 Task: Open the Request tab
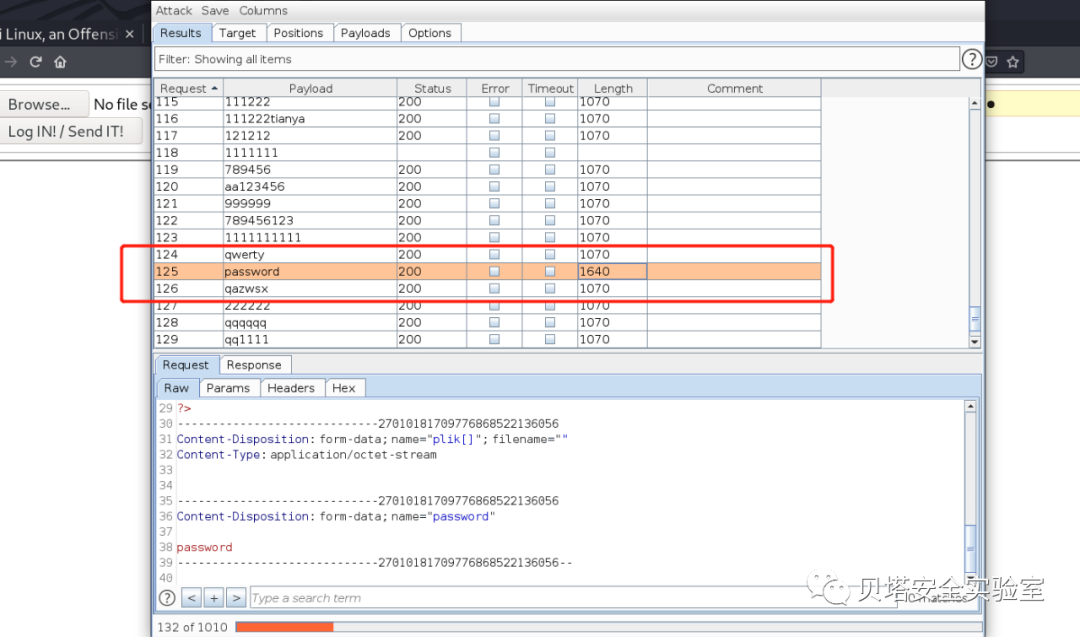pos(185,365)
